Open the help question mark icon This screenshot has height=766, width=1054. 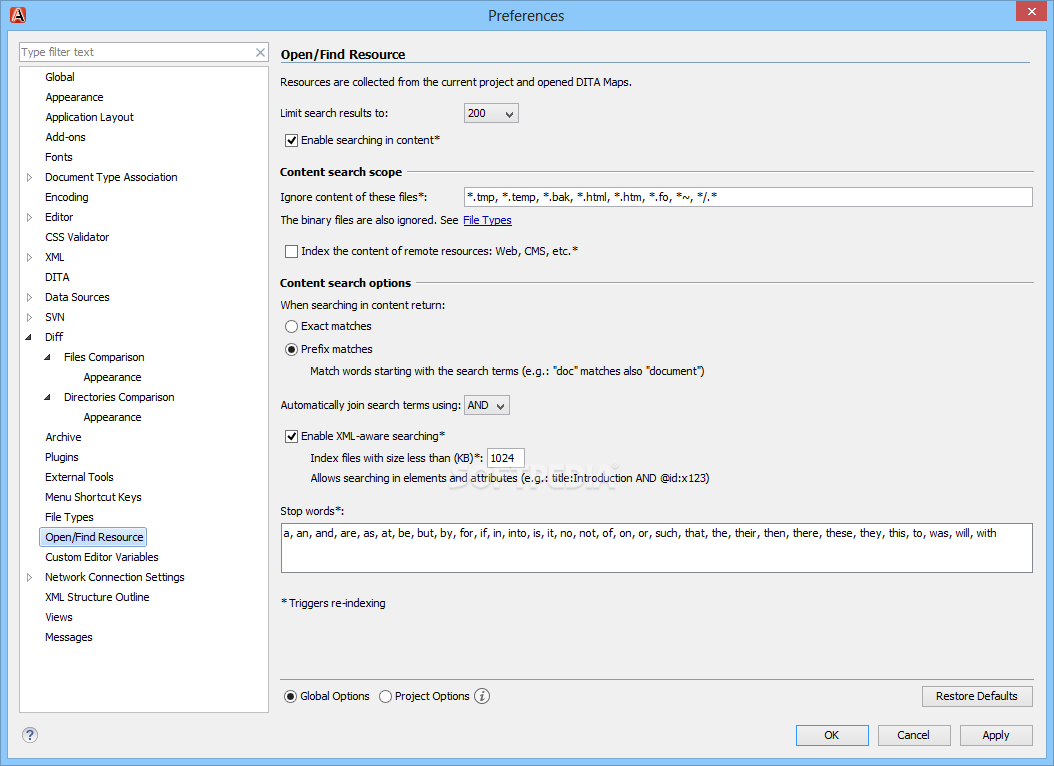30,734
